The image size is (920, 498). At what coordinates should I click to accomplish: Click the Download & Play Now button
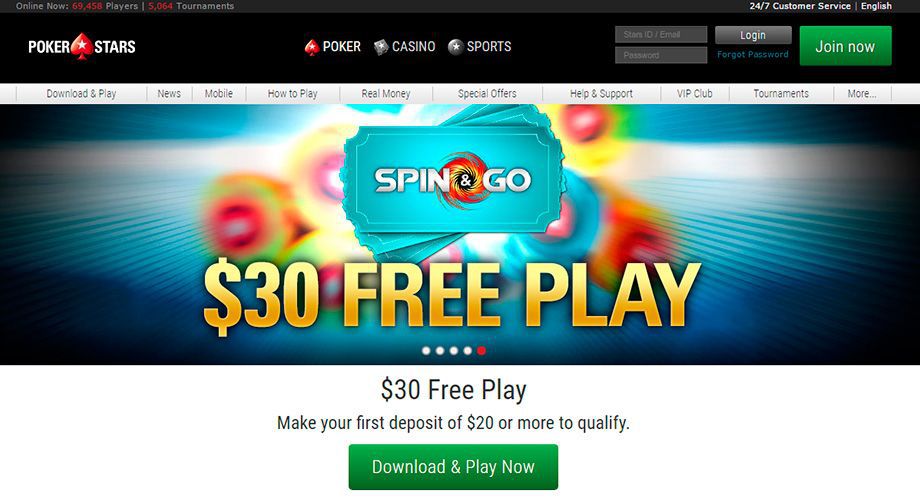coord(453,467)
